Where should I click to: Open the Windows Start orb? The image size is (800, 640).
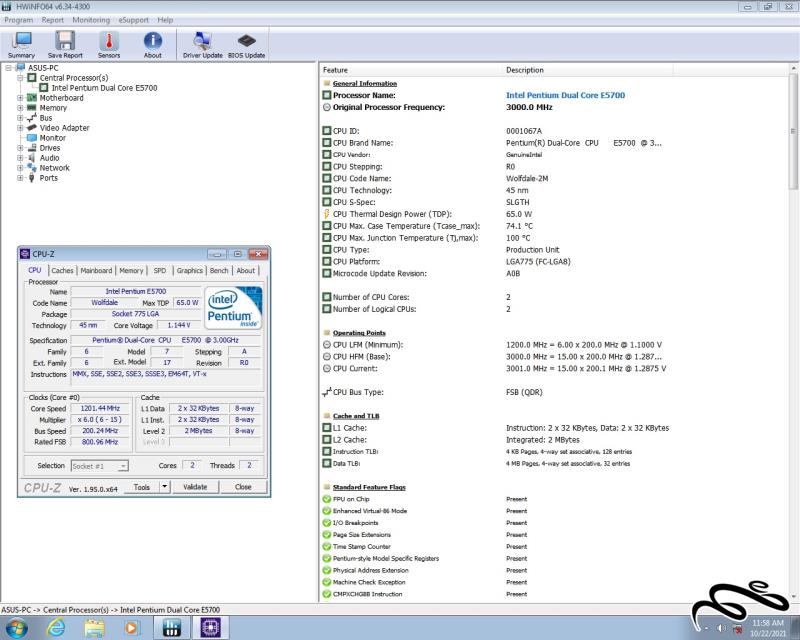(16, 627)
